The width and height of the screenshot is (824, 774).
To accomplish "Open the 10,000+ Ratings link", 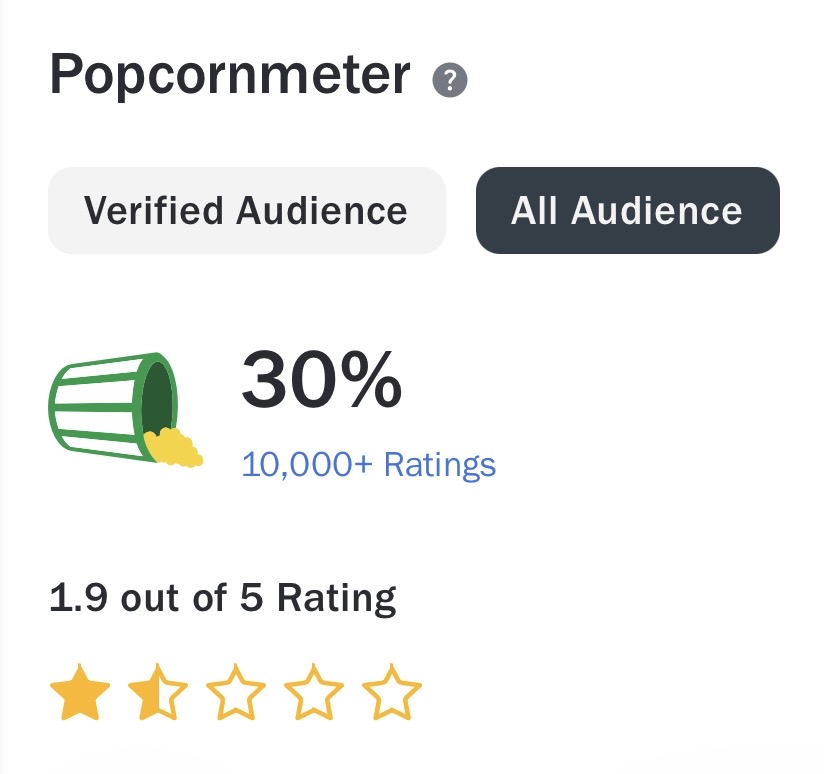I will coord(368,465).
